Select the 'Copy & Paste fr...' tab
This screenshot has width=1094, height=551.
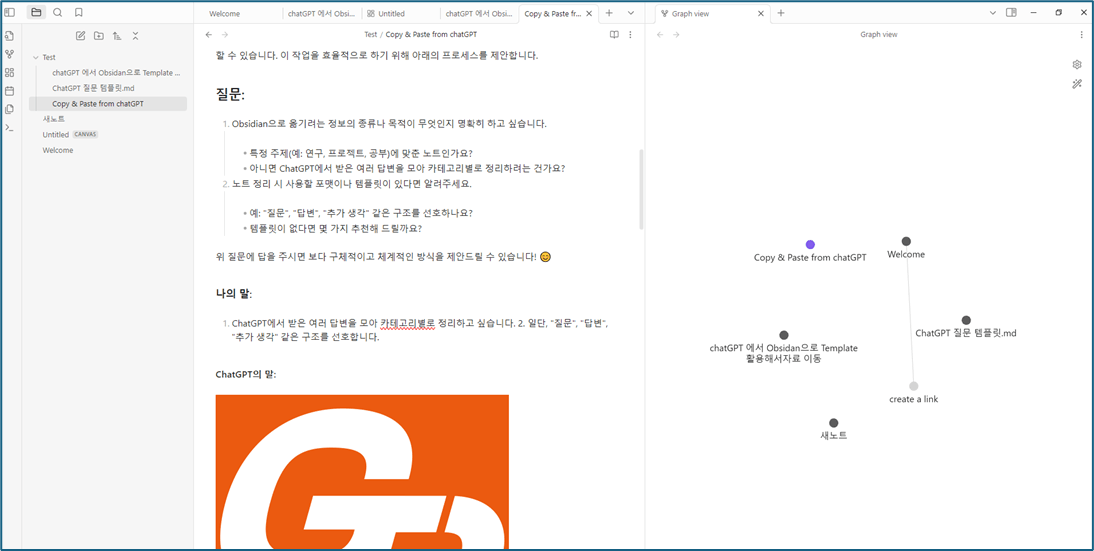coord(552,13)
